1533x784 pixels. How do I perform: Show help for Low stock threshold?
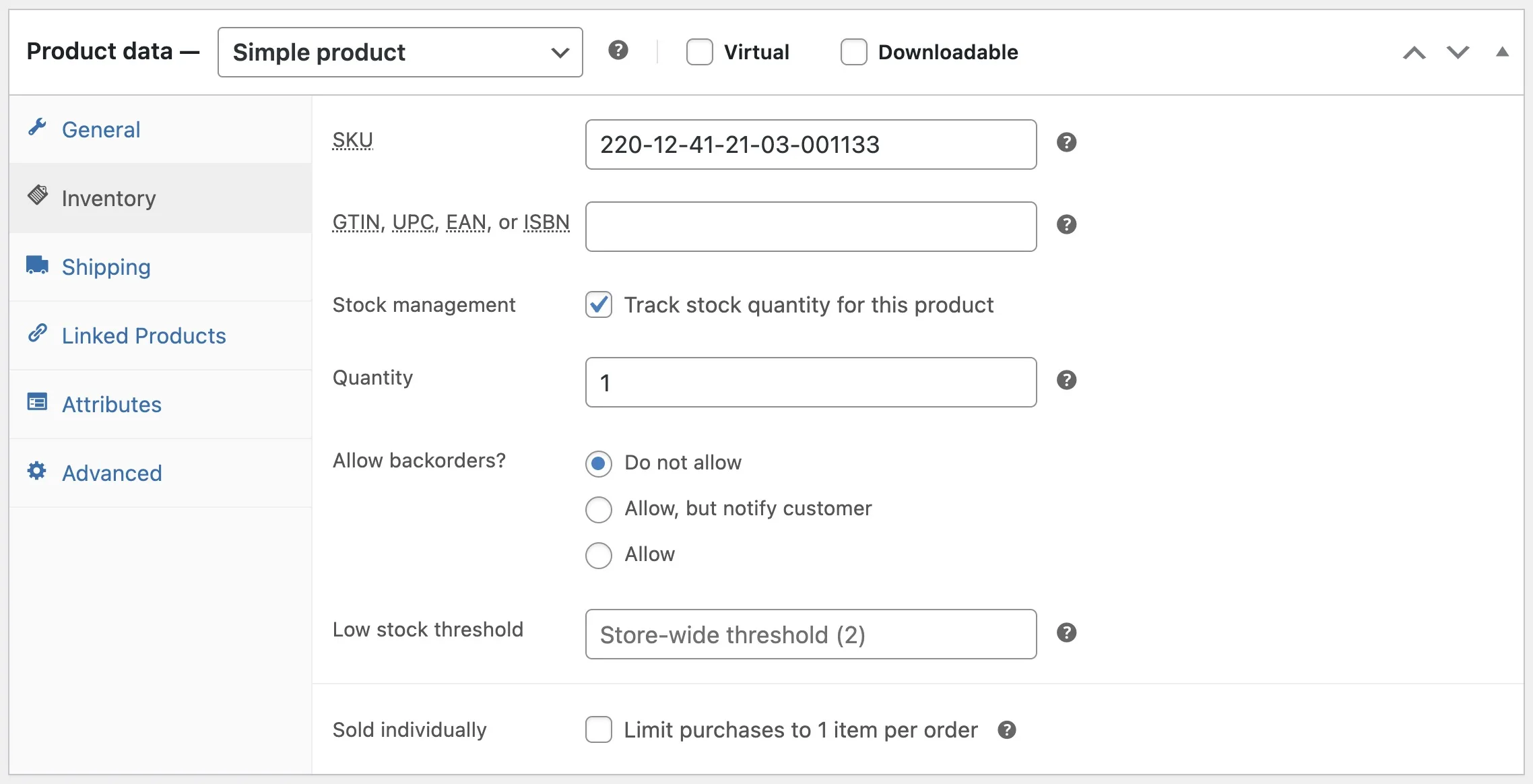tap(1067, 632)
